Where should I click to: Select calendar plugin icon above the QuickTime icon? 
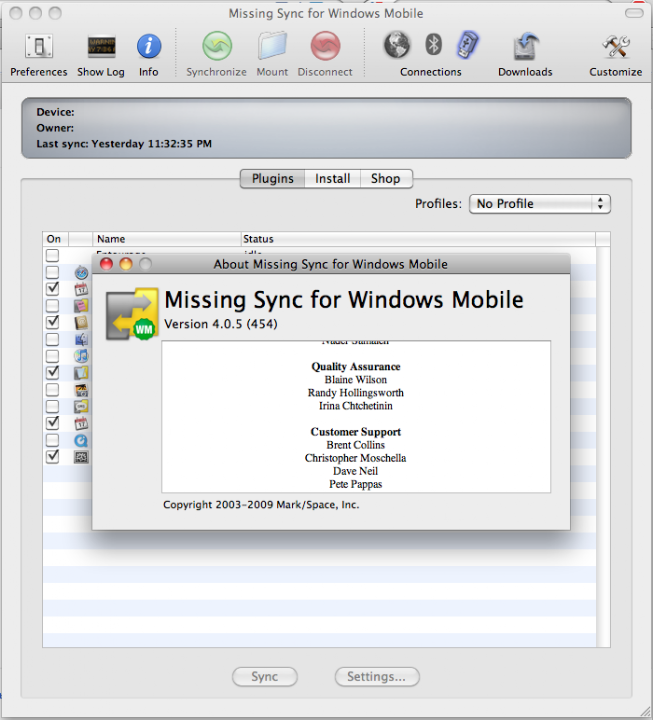pyautogui.click(x=81, y=424)
